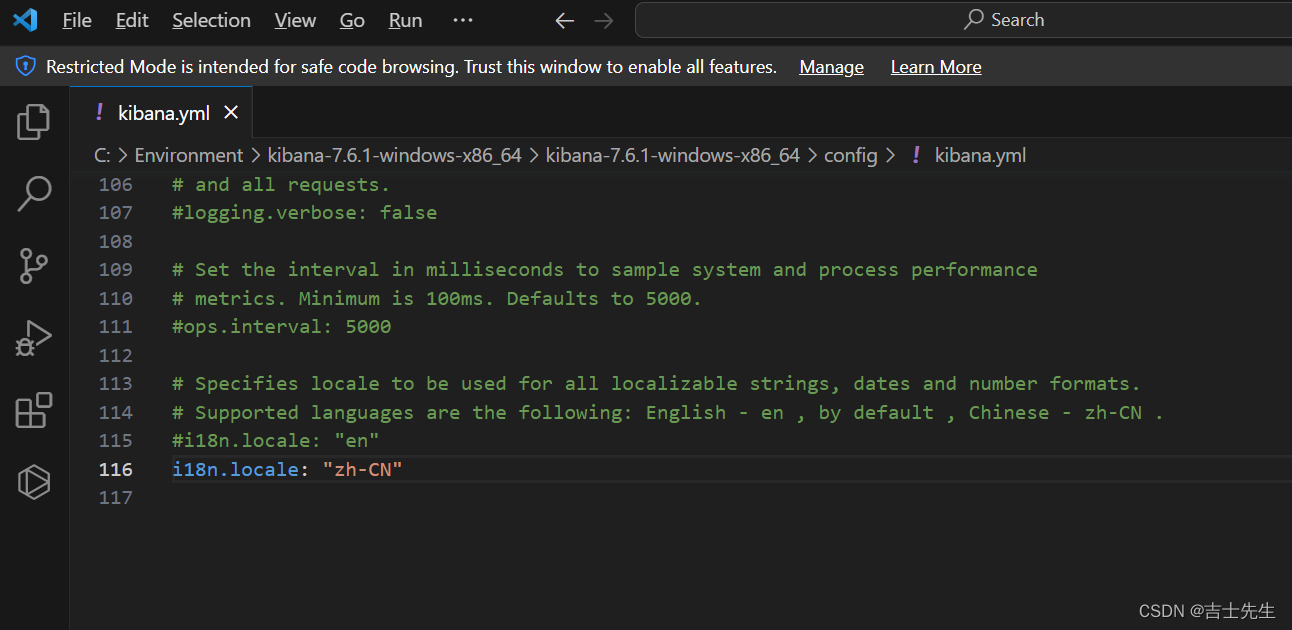Click the bottom activity bar play-hexagon icon

click(x=34, y=483)
